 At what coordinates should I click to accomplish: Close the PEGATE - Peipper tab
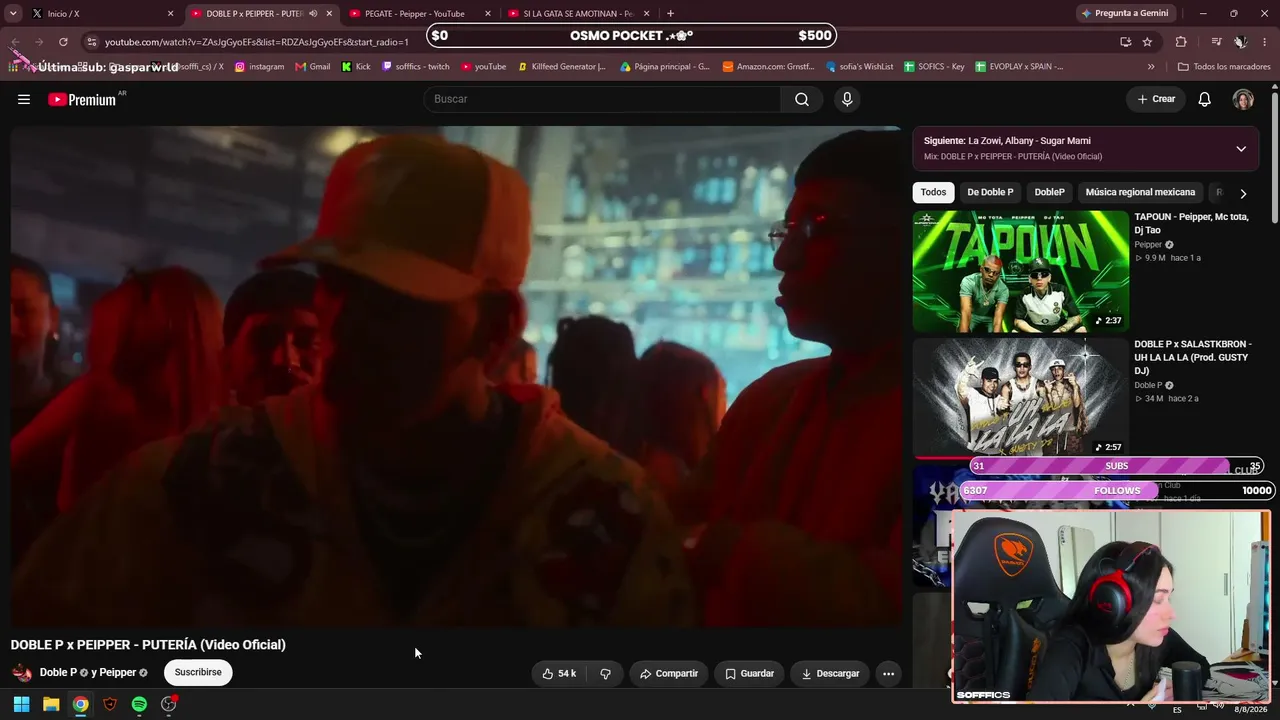488,14
